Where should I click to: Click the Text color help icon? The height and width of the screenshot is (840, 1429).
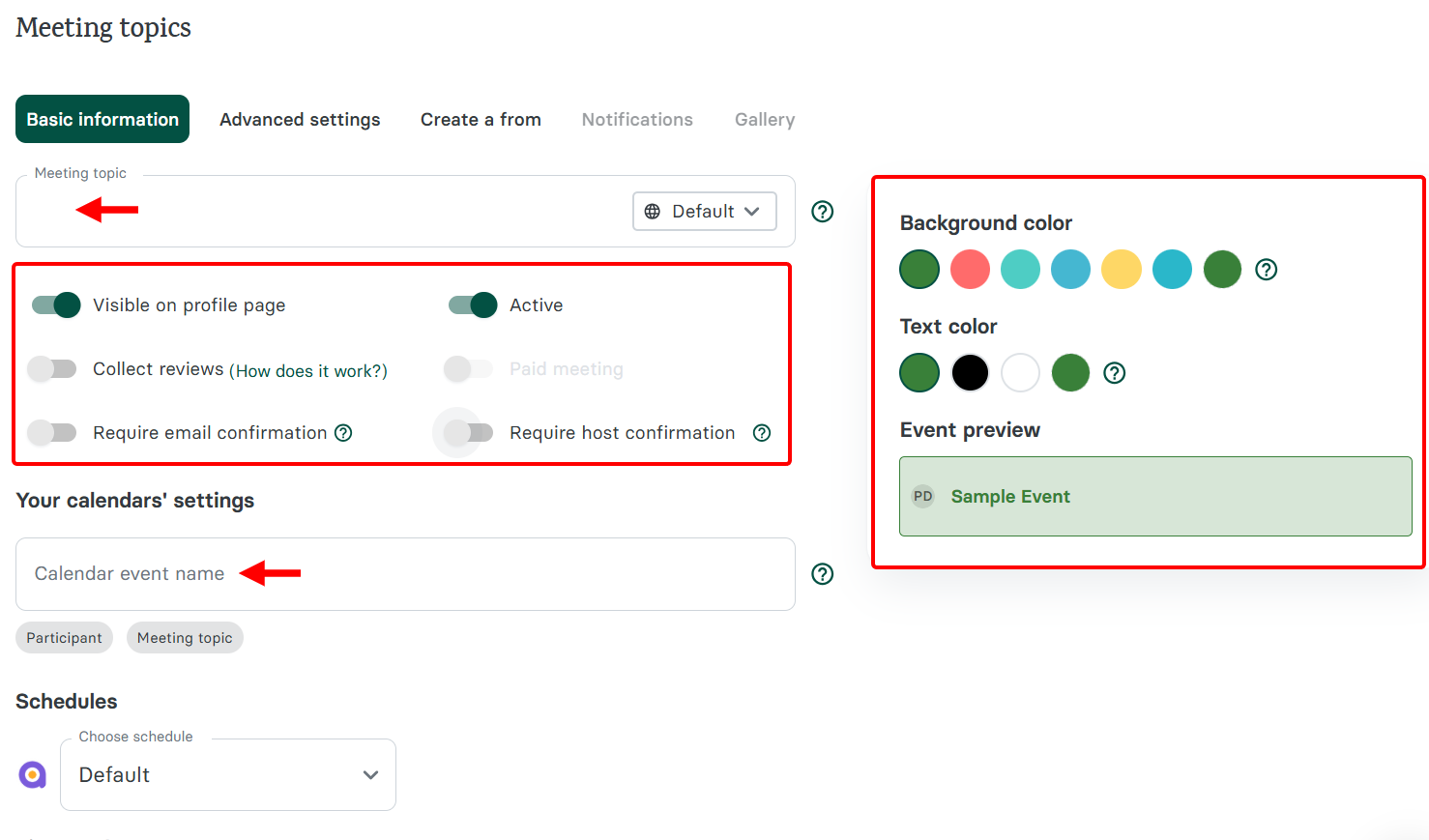click(1114, 372)
